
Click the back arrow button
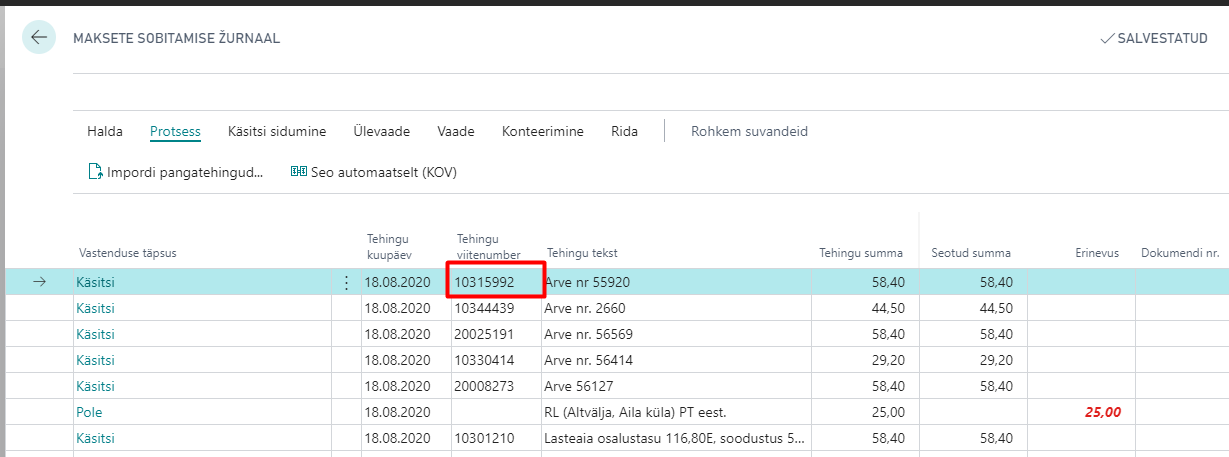(39, 38)
